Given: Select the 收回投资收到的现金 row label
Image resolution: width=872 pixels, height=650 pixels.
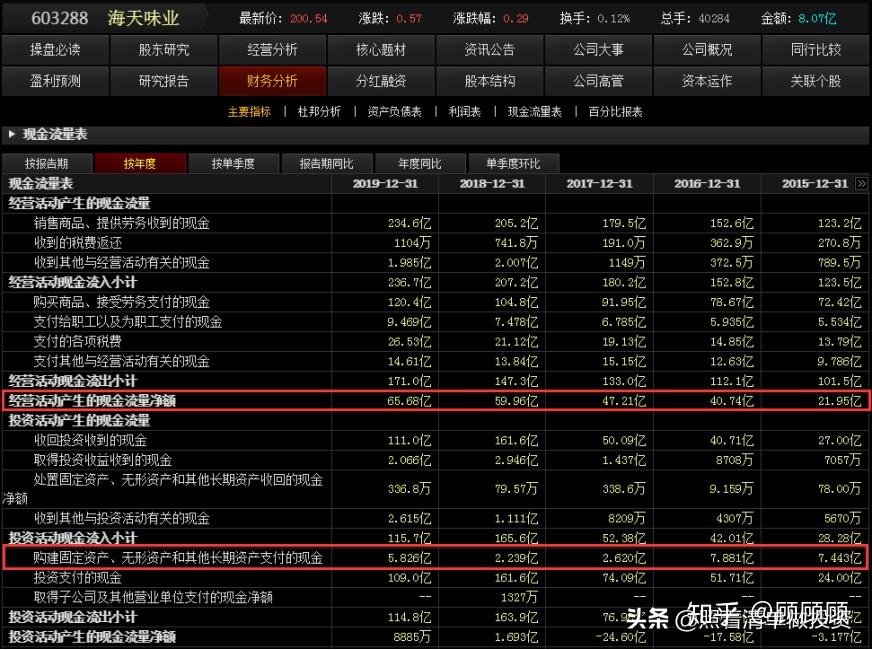Looking at the screenshot, I should tap(90, 440).
